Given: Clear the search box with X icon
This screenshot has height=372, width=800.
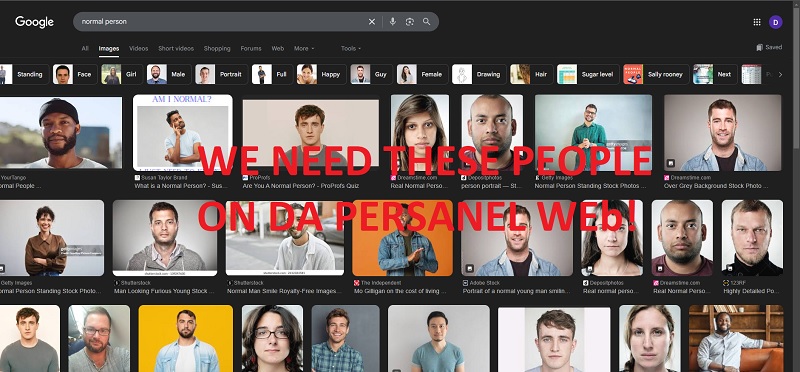Looking at the screenshot, I should click(x=371, y=22).
